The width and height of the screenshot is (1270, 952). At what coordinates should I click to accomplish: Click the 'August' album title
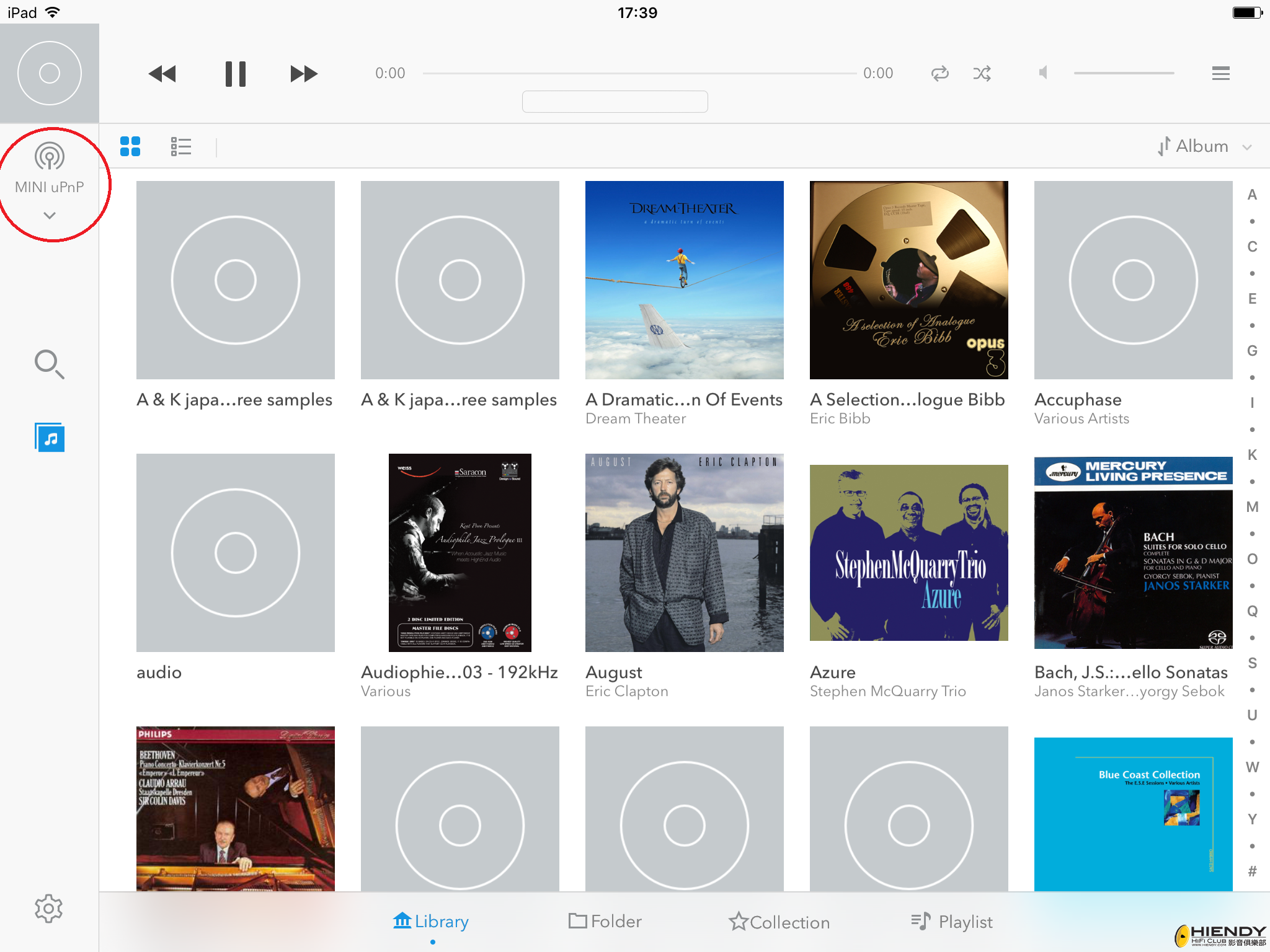(x=614, y=673)
